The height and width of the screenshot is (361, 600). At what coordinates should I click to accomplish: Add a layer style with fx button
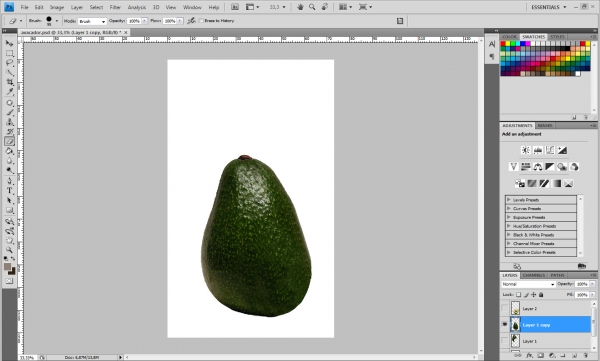click(529, 356)
